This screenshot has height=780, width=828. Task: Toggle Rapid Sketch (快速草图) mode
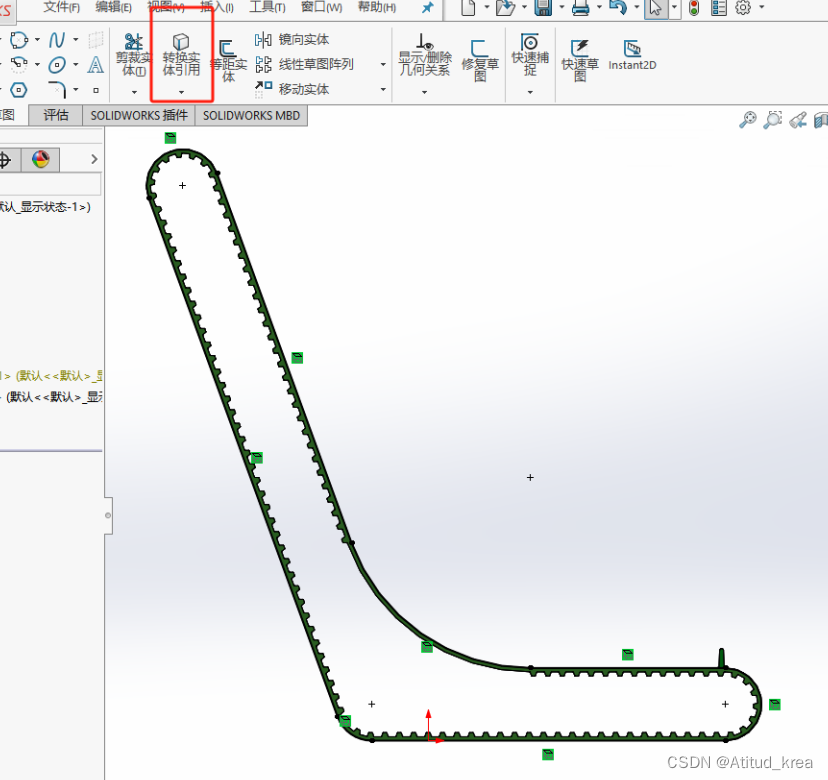[x=580, y=61]
